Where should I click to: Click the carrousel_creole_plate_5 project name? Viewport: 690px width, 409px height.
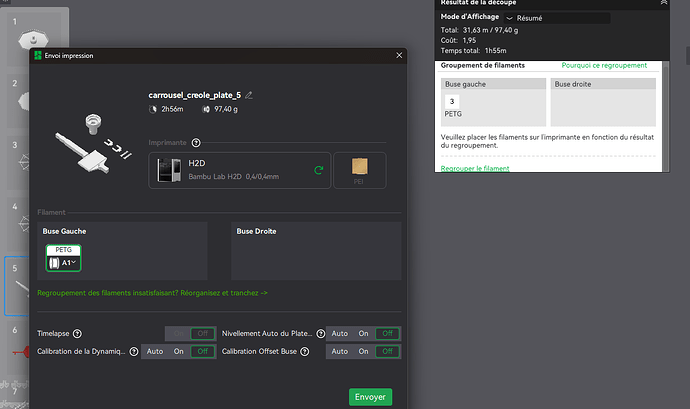point(195,95)
